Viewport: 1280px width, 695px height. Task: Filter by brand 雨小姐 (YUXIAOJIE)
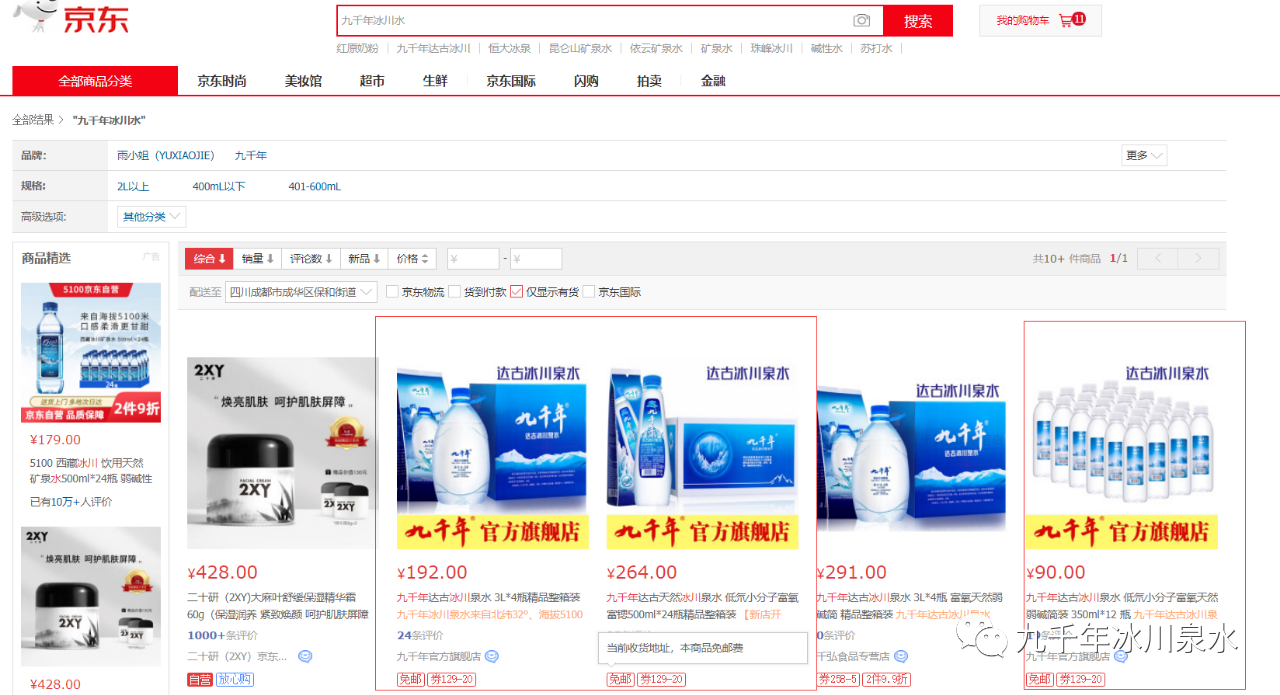pyautogui.click(x=165, y=156)
